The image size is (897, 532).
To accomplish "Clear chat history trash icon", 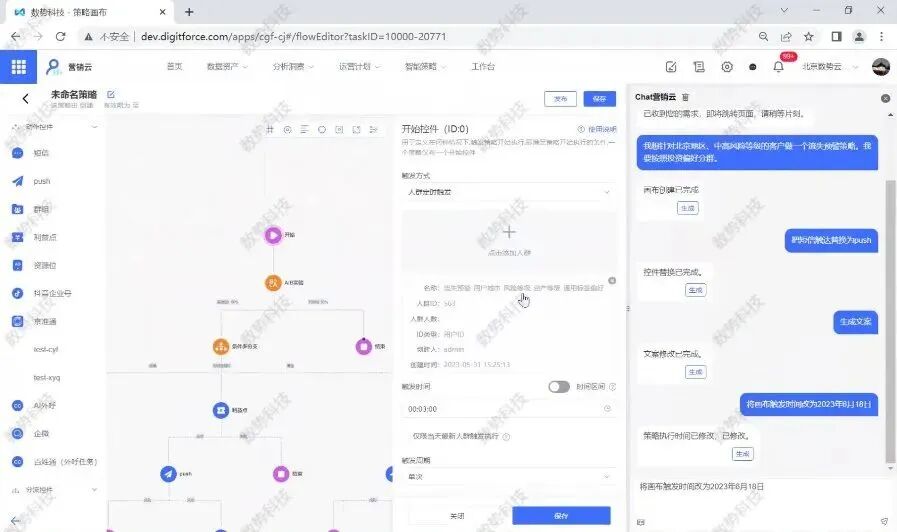I will tap(685, 97).
